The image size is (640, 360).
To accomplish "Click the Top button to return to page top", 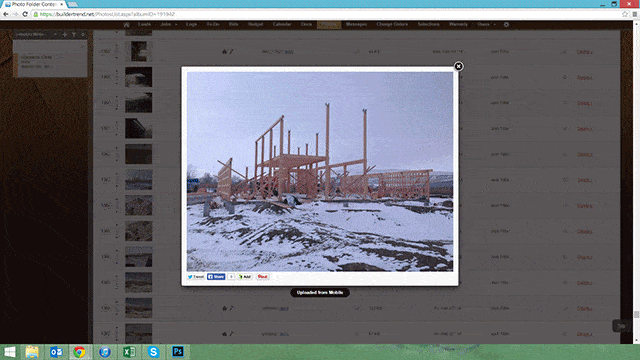I will [621, 326].
